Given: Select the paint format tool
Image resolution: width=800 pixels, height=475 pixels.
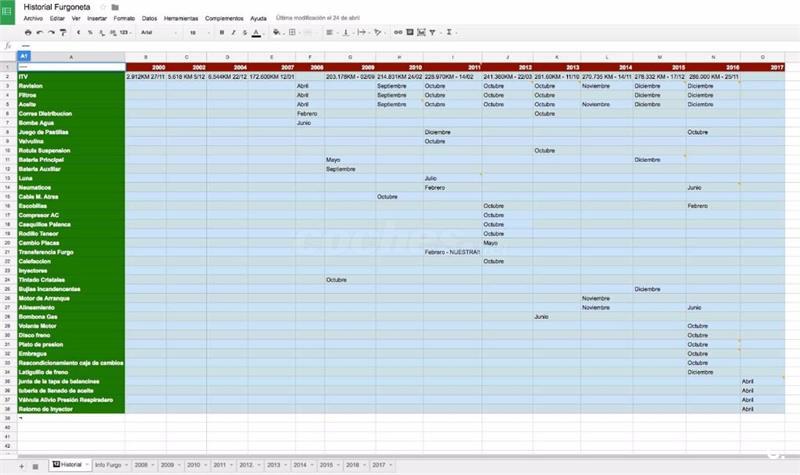Looking at the screenshot, I should 64,32.
